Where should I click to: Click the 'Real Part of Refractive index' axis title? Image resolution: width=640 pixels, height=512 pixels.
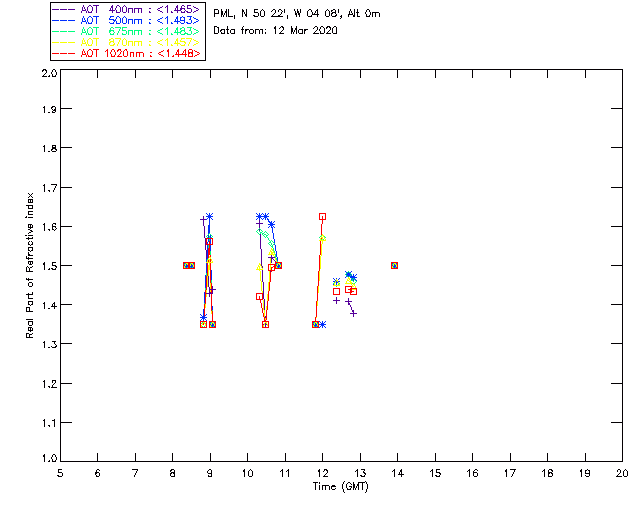29,265
